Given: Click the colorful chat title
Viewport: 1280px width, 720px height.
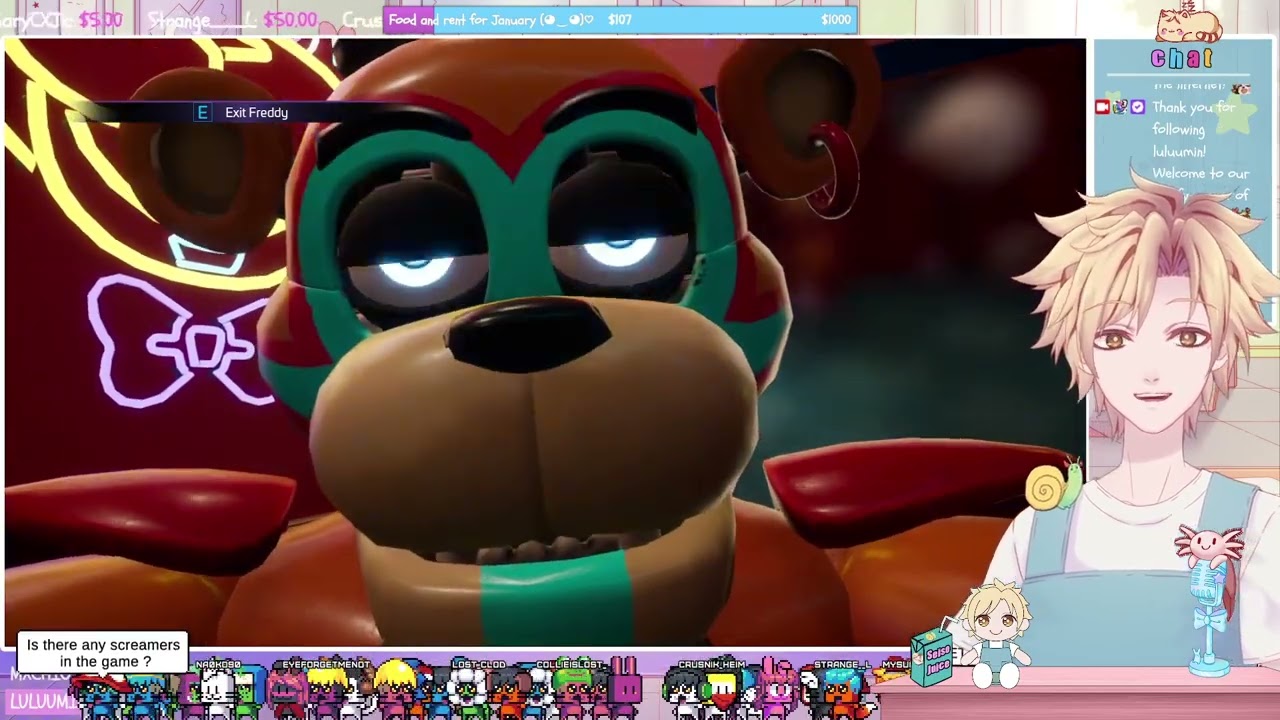Looking at the screenshot, I should click(1182, 59).
